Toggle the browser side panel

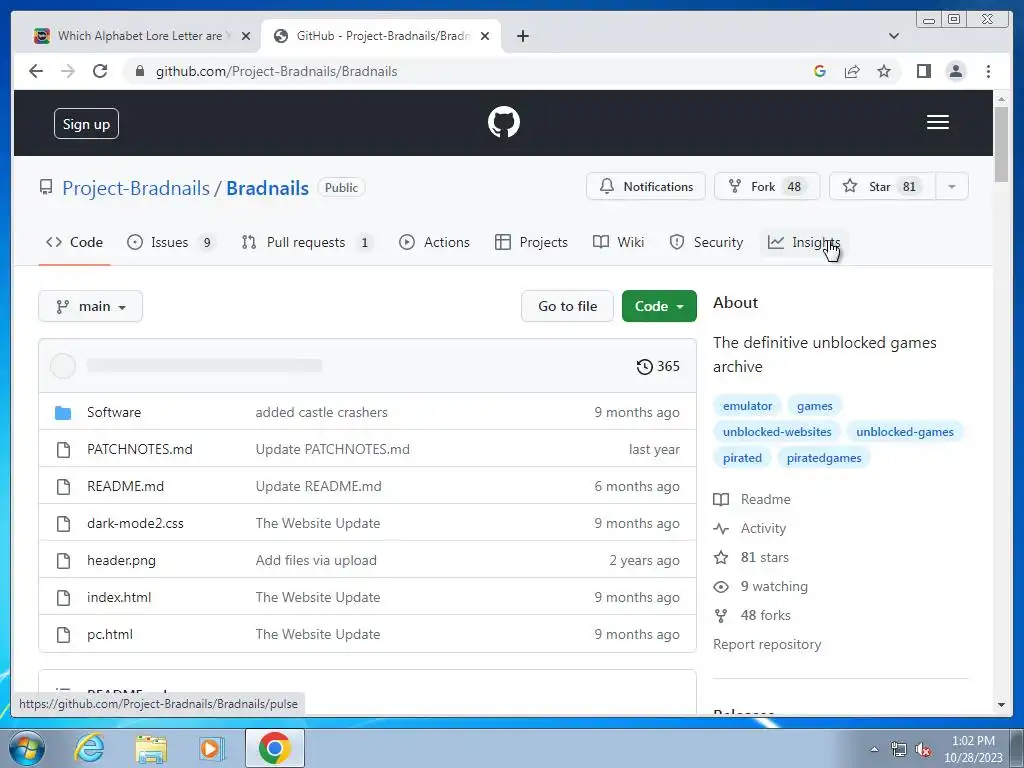tap(923, 71)
